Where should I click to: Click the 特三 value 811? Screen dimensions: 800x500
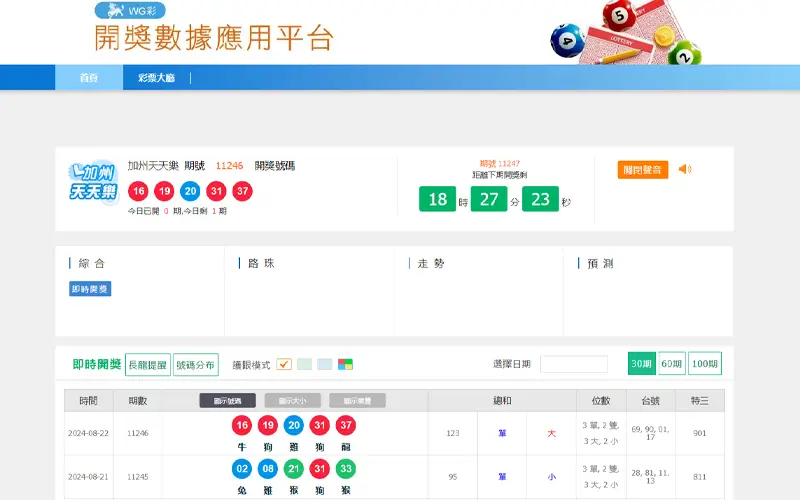pyautogui.click(x=699, y=477)
